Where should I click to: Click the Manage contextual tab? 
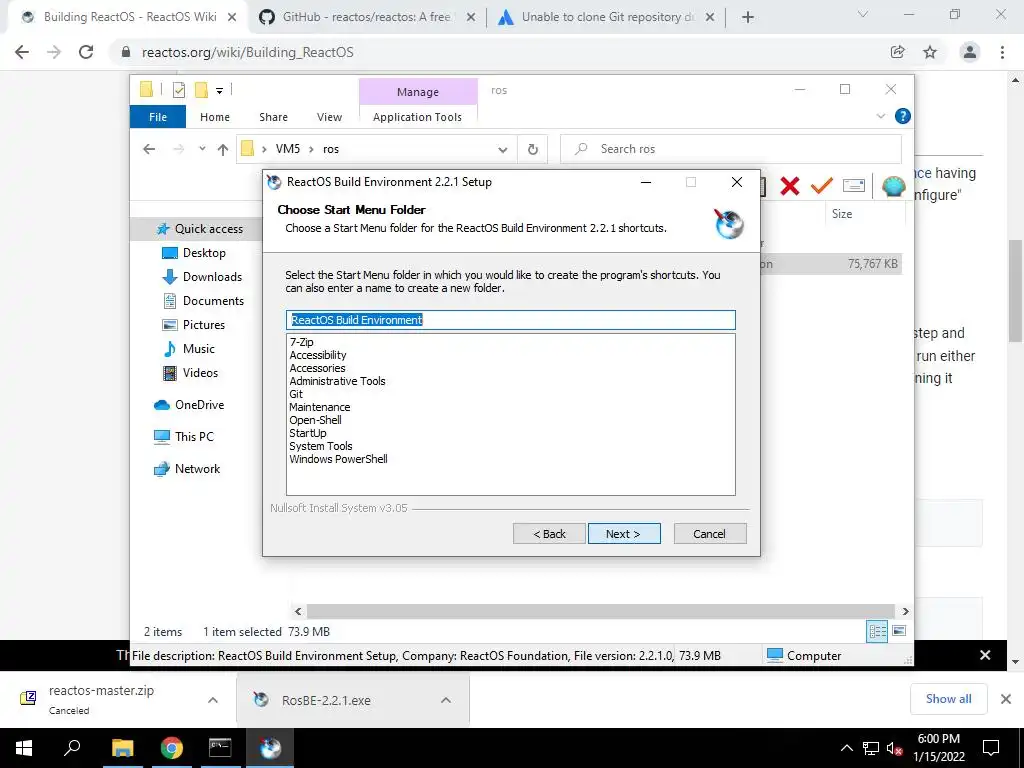click(418, 92)
